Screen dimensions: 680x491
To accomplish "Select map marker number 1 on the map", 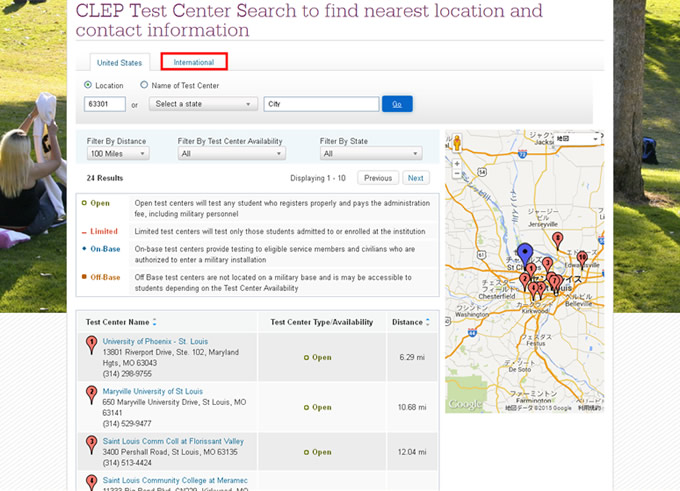I will click(531, 271).
